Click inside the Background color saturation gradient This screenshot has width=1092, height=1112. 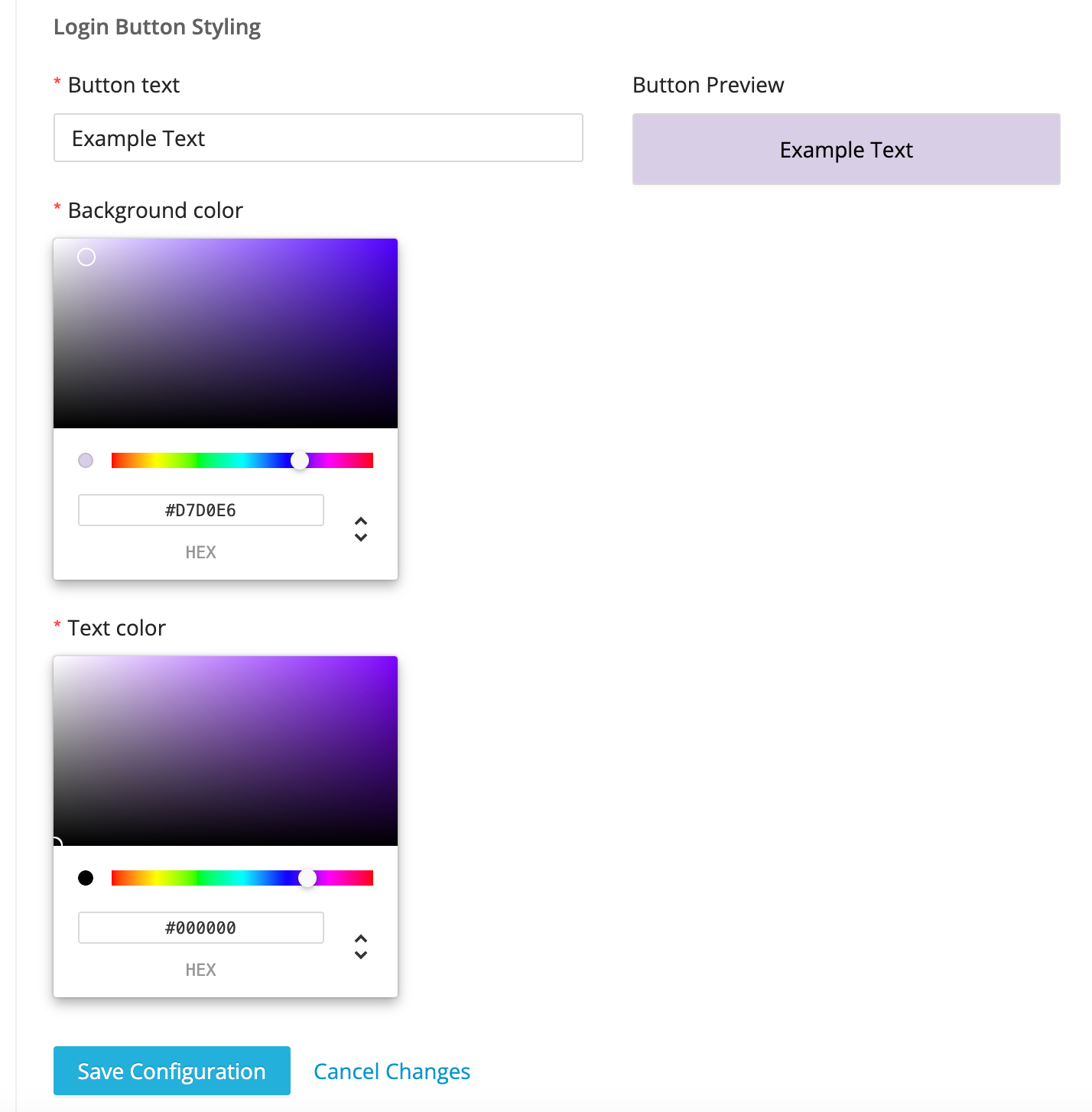click(x=229, y=337)
